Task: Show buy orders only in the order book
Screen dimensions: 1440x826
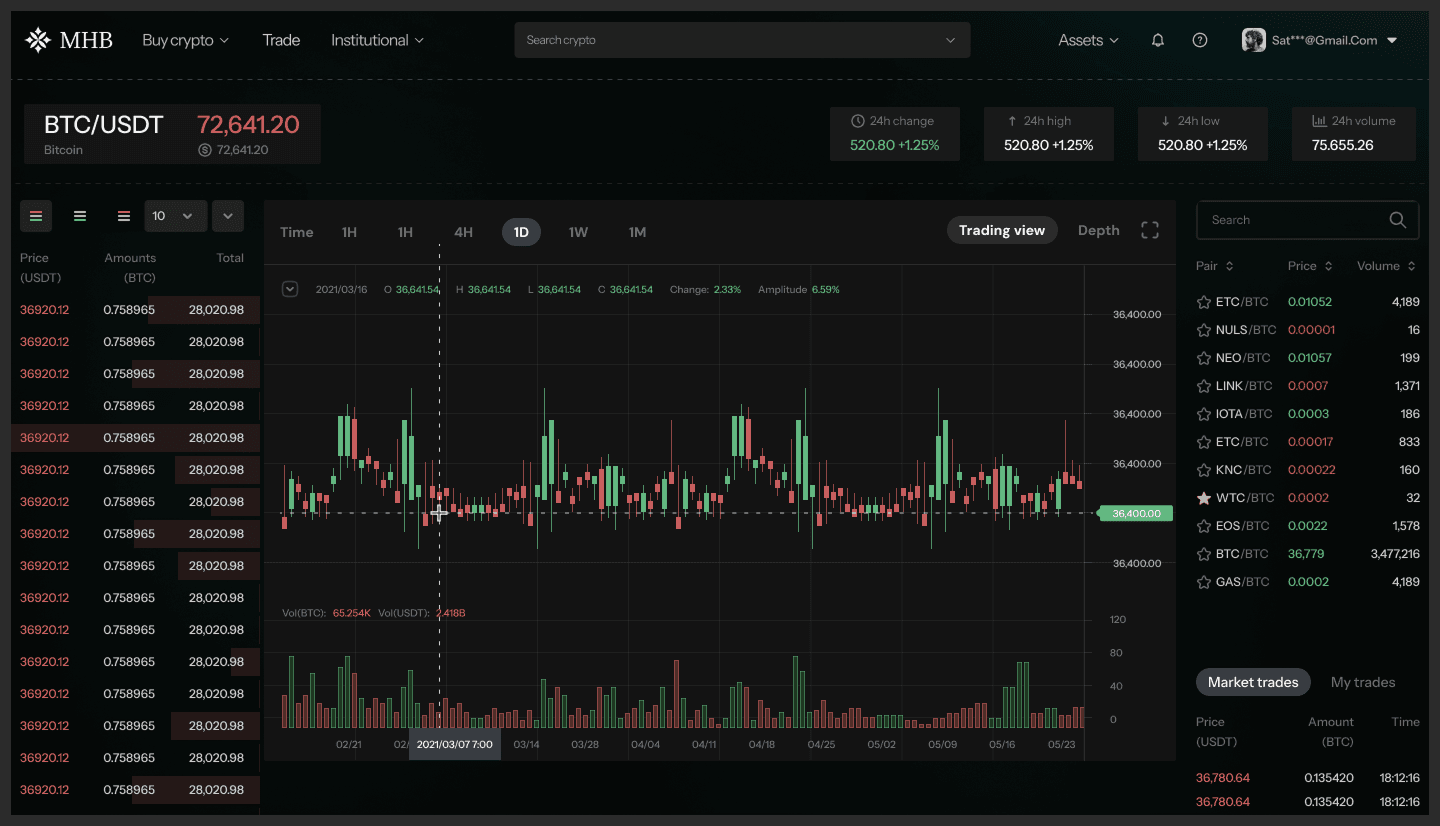Action: [80, 215]
